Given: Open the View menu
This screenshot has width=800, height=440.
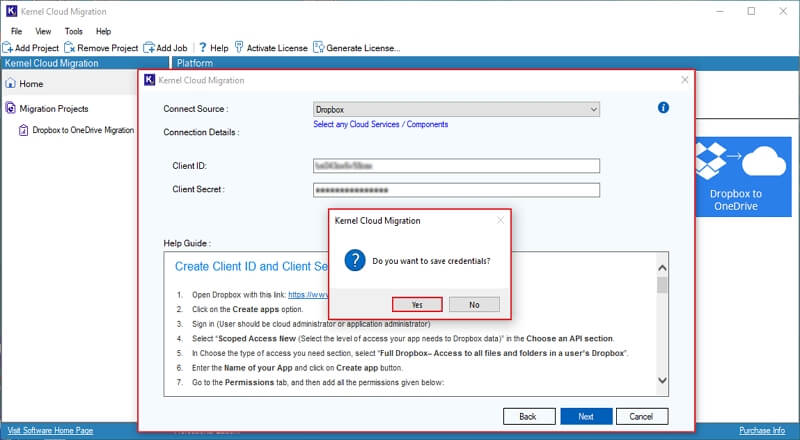Looking at the screenshot, I should coord(43,31).
